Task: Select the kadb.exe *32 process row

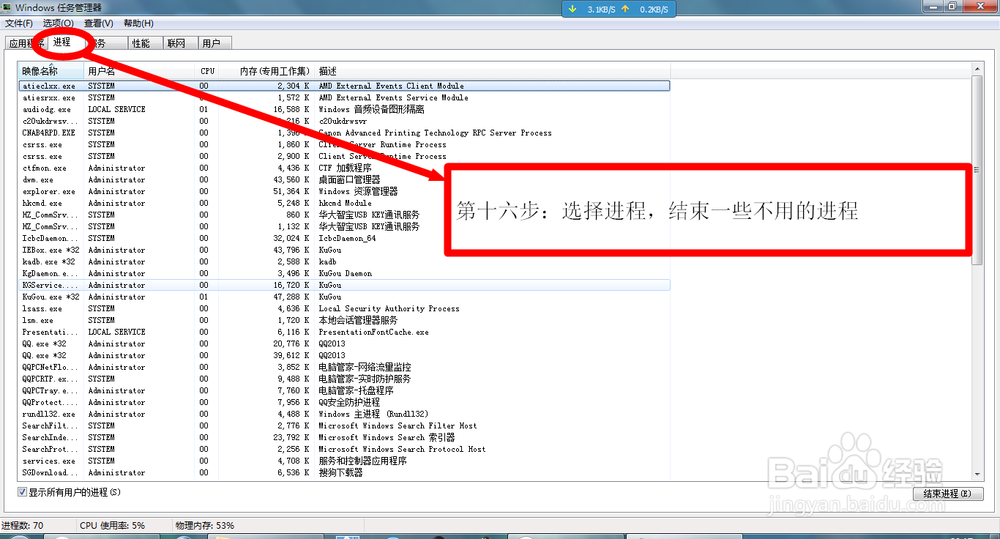Action: [344, 262]
